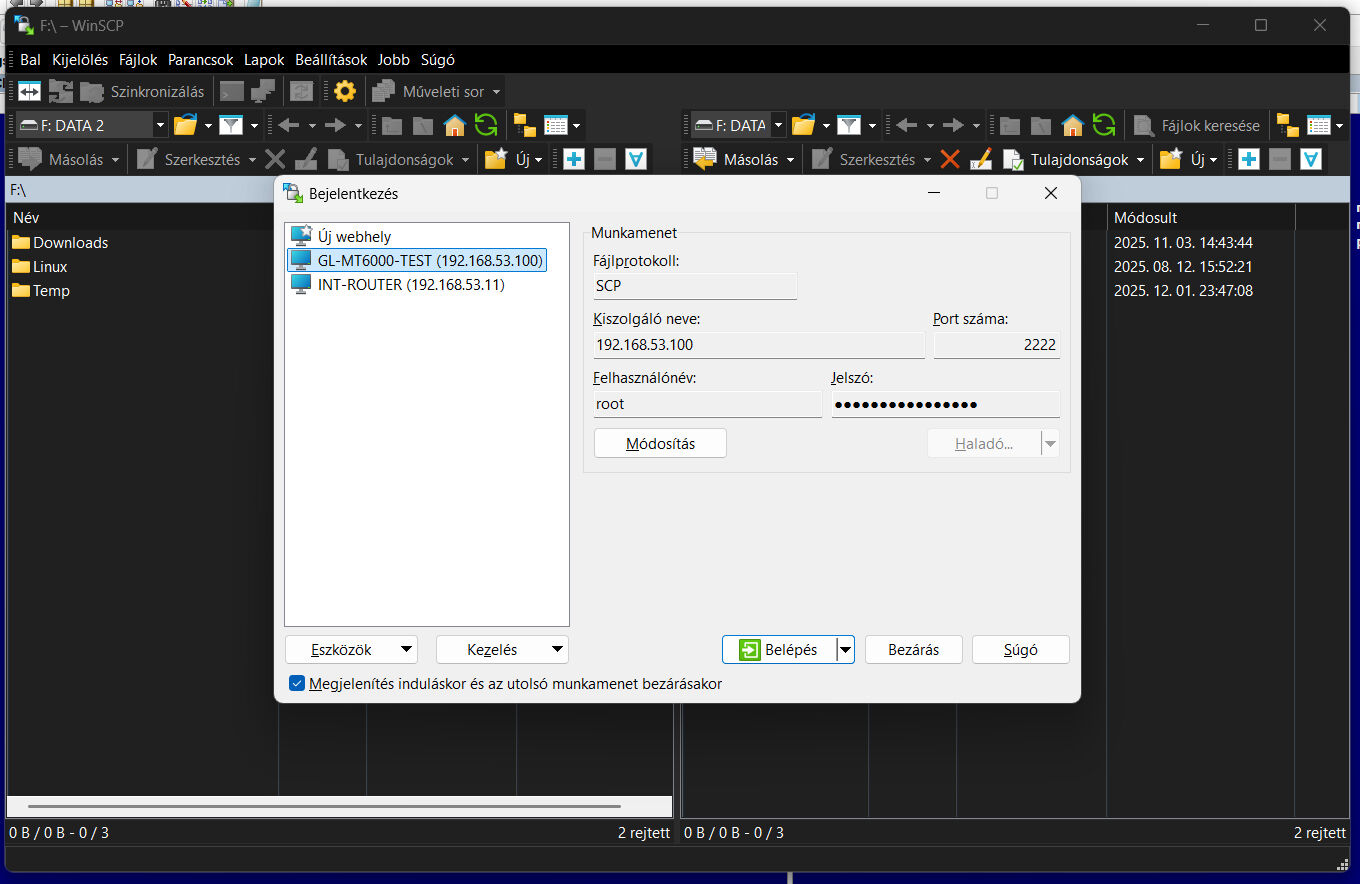1360x884 pixels.
Task: Click the right panel's directory tree icon
Action: click(1288, 126)
